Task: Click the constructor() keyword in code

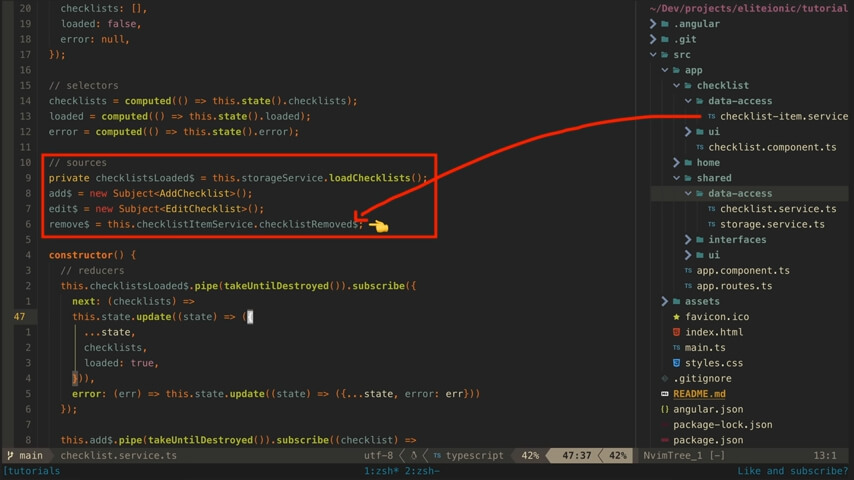Action: tap(87, 255)
